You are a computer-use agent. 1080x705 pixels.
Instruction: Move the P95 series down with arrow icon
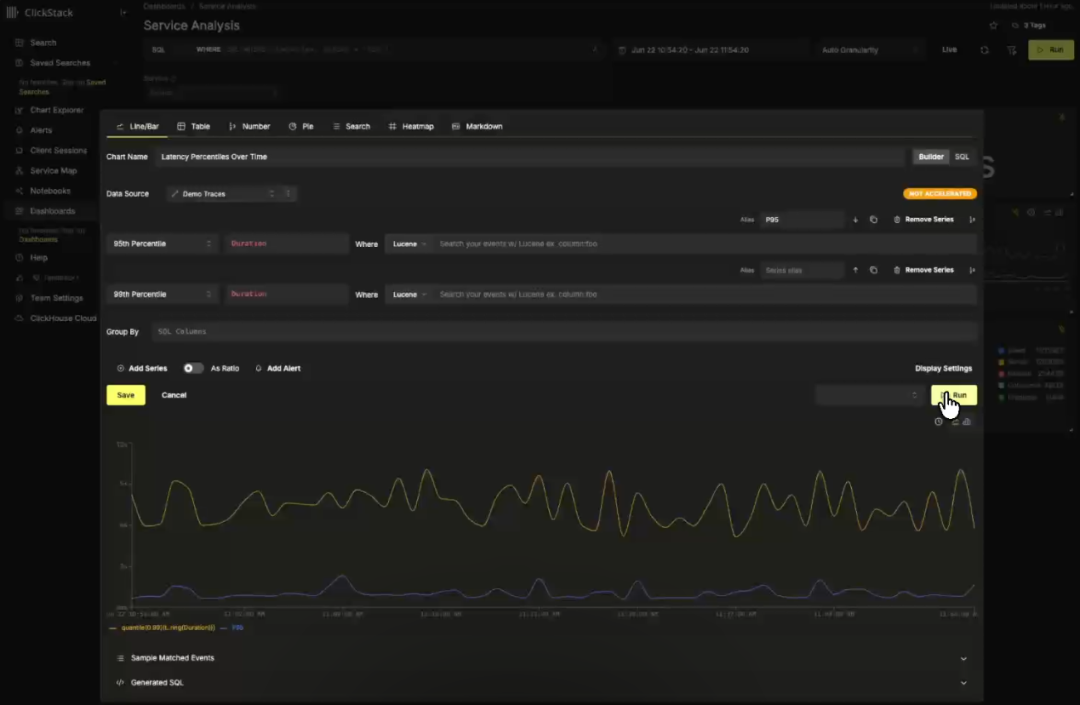point(855,220)
